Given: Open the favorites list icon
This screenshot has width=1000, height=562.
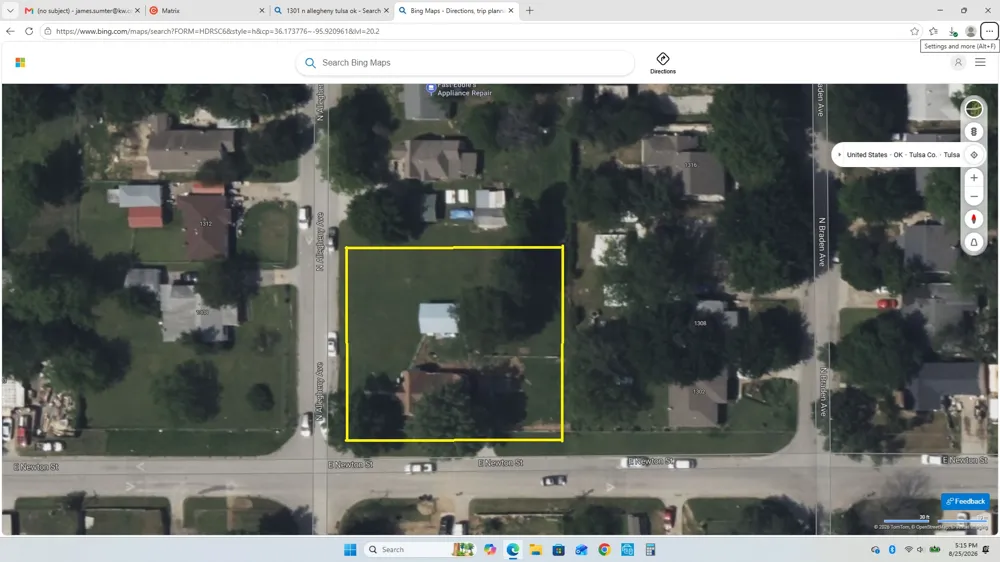Looking at the screenshot, I should pyautogui.click(x=934, y=31).
